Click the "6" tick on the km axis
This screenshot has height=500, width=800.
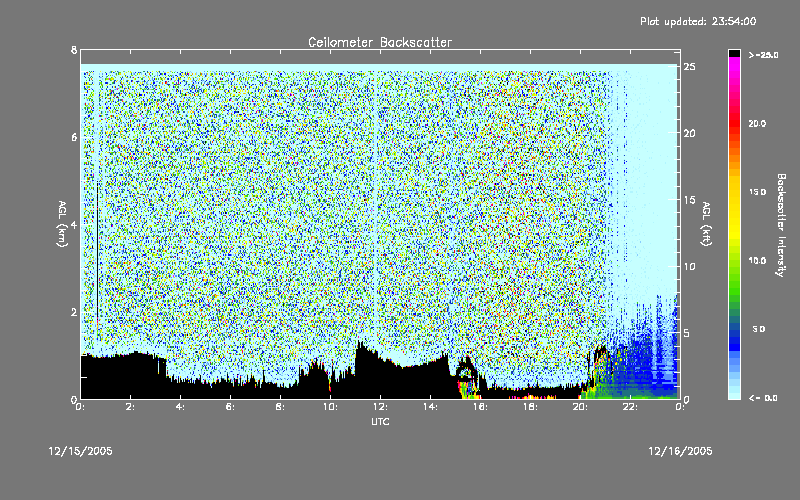(x=74, y=137)
